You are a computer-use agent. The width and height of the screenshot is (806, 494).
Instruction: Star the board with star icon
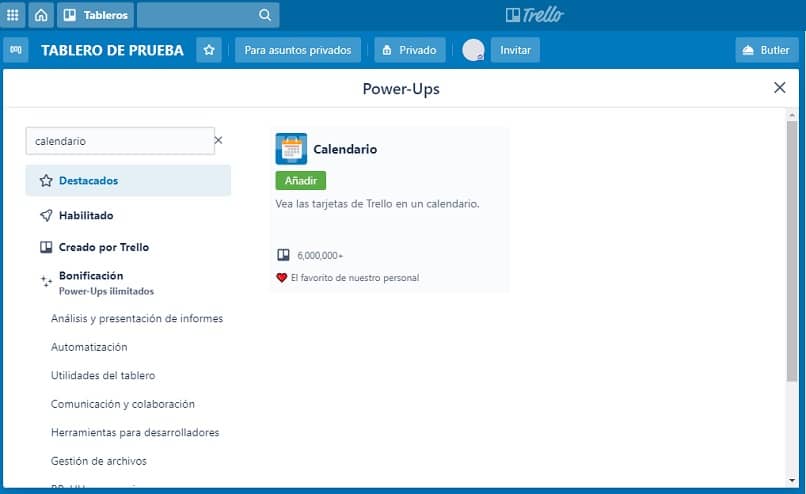[209, 50]
